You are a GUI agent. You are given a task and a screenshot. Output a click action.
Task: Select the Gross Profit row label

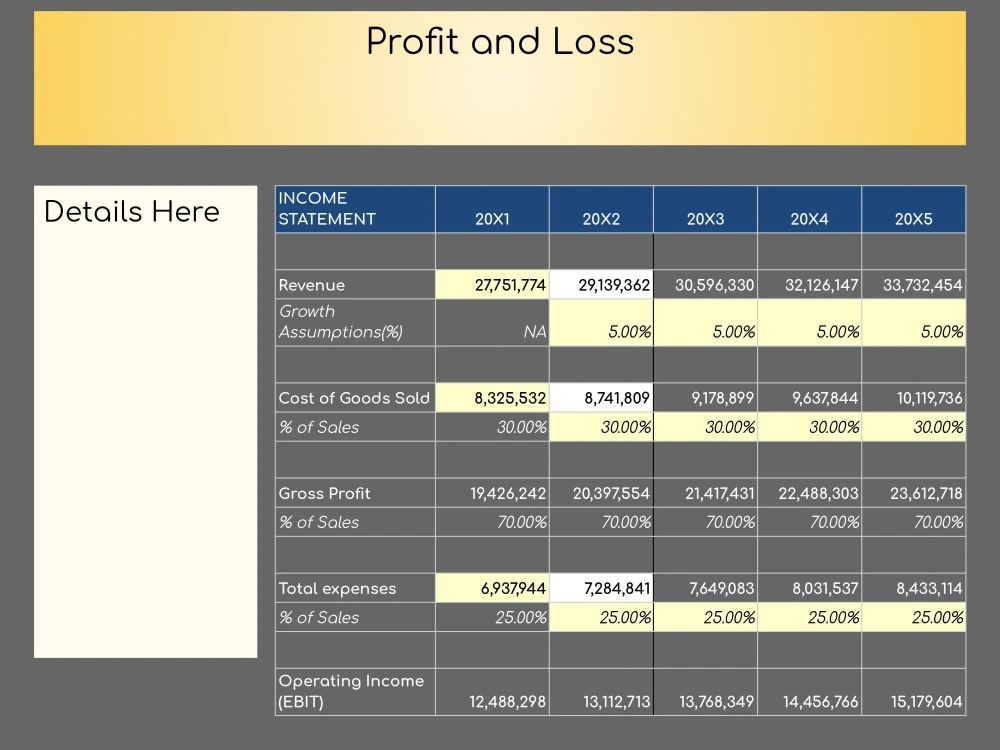(x=324, y=493)
